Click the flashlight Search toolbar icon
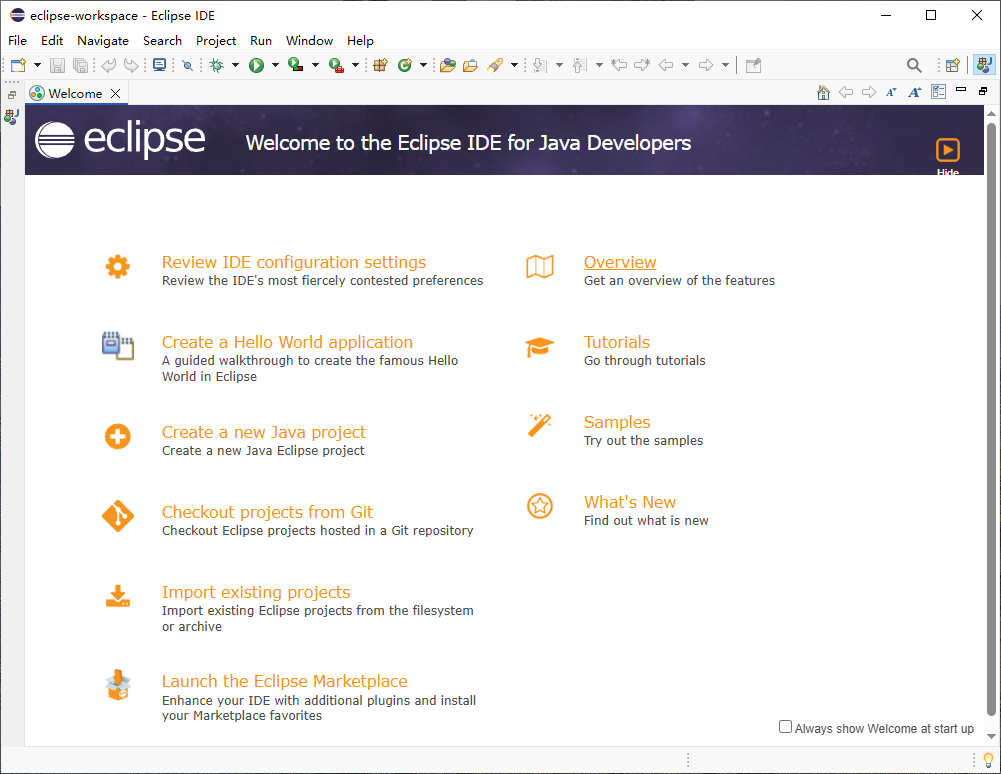Viewport: 1001px width, 774px height. [x=495, y=65]
